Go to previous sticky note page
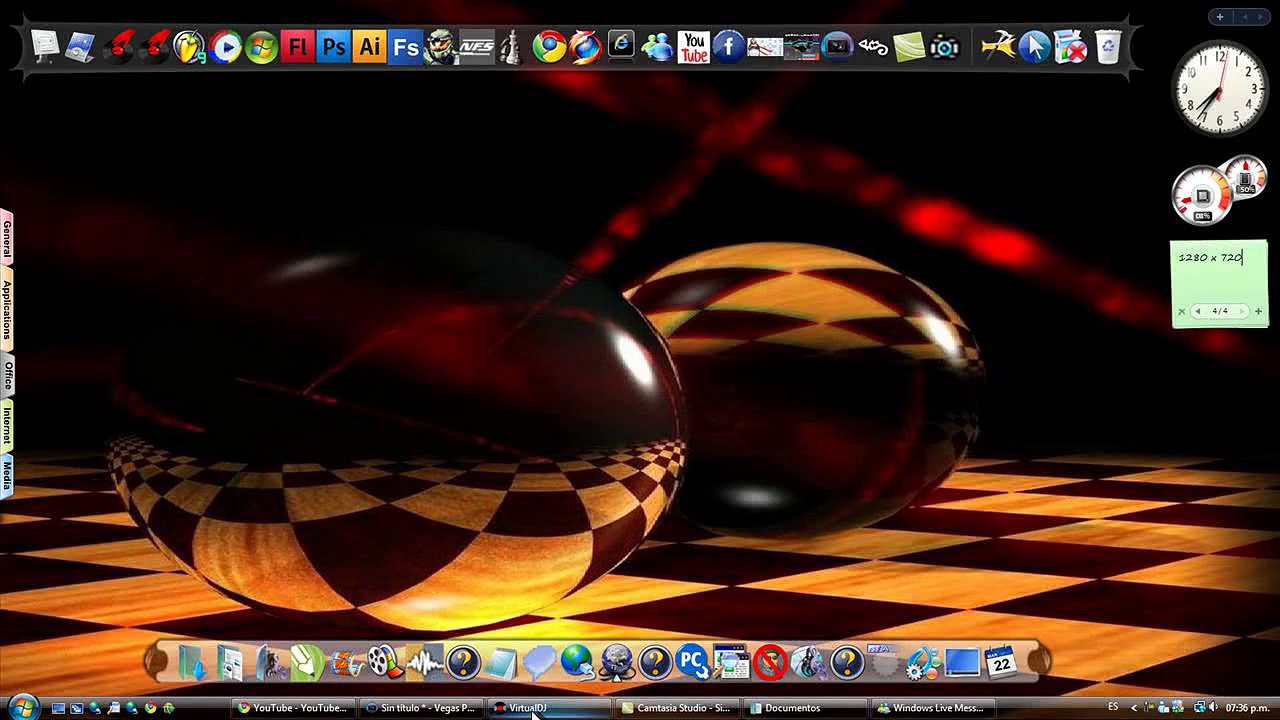The image size is (1280, 720). 1198,311
